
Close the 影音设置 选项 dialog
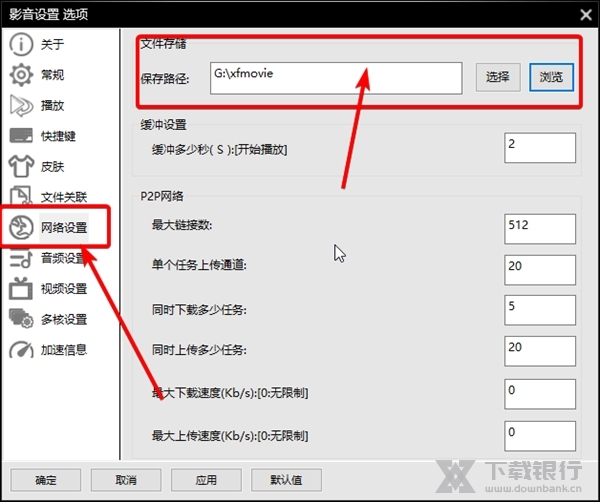tap(586, 15)
